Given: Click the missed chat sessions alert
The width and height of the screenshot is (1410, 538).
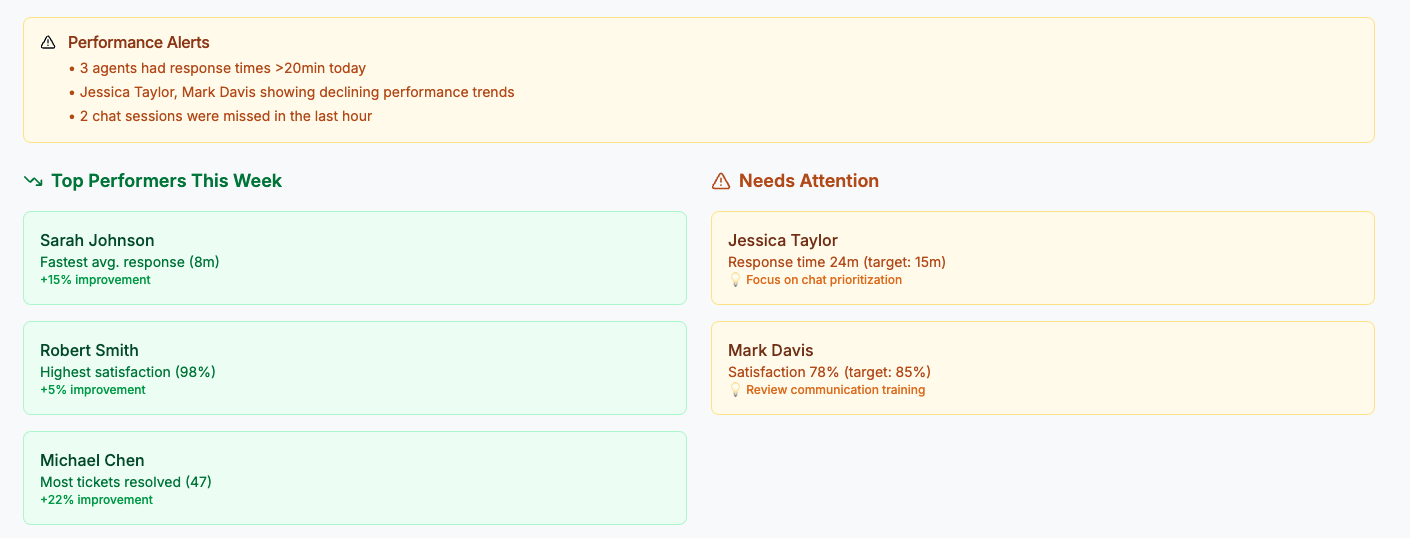Looking at the screenshot, I should (220, 116).
